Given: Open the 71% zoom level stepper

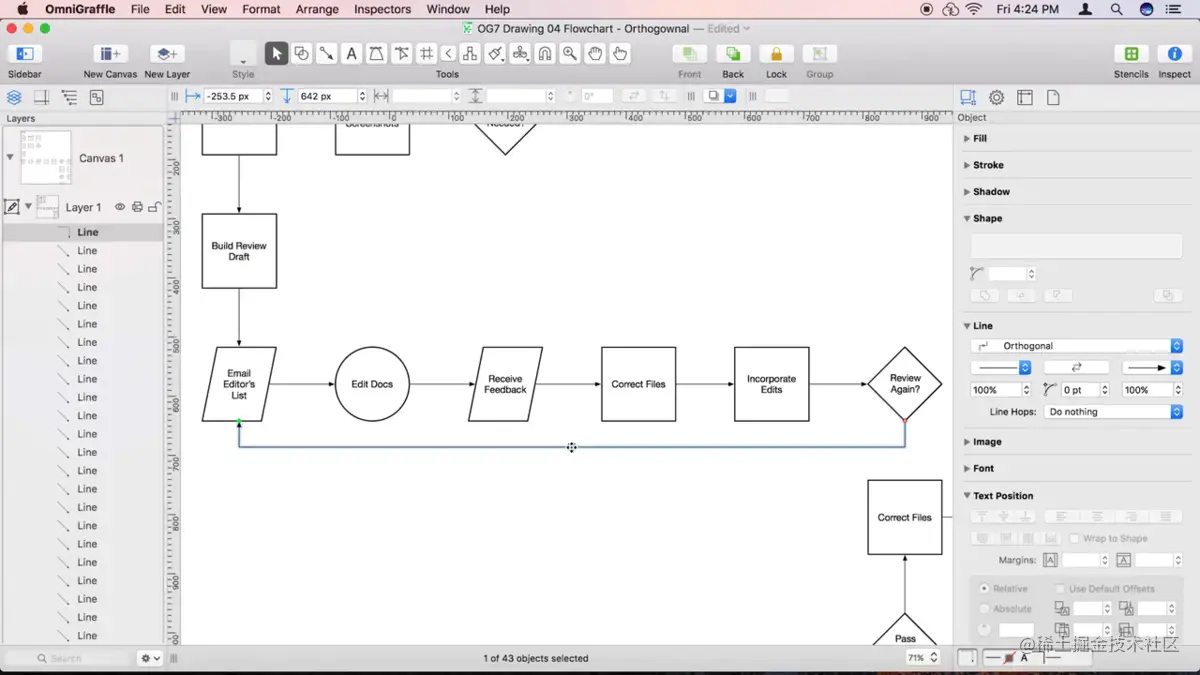Looking at the screenshot, I should pos(934,658).
